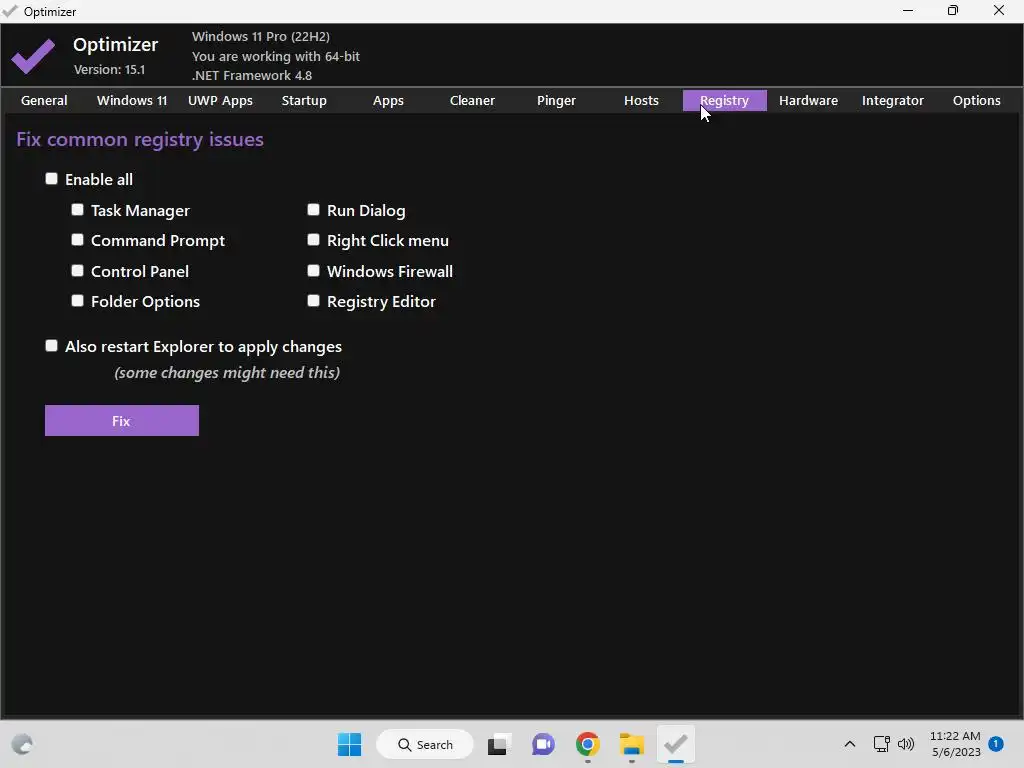Enable Also restart Explorer to apply changes
This screenshot has width=1024, height=768.
[x=52, y=346]
